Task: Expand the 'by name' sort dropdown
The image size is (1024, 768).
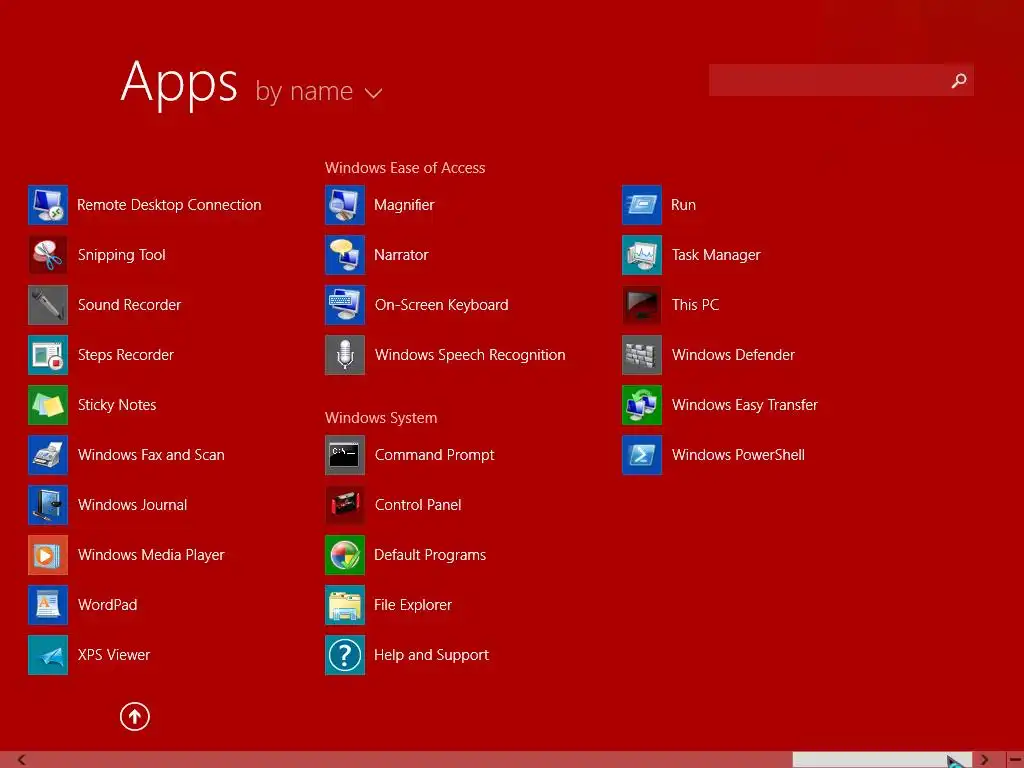Action: tap(319, 91)
